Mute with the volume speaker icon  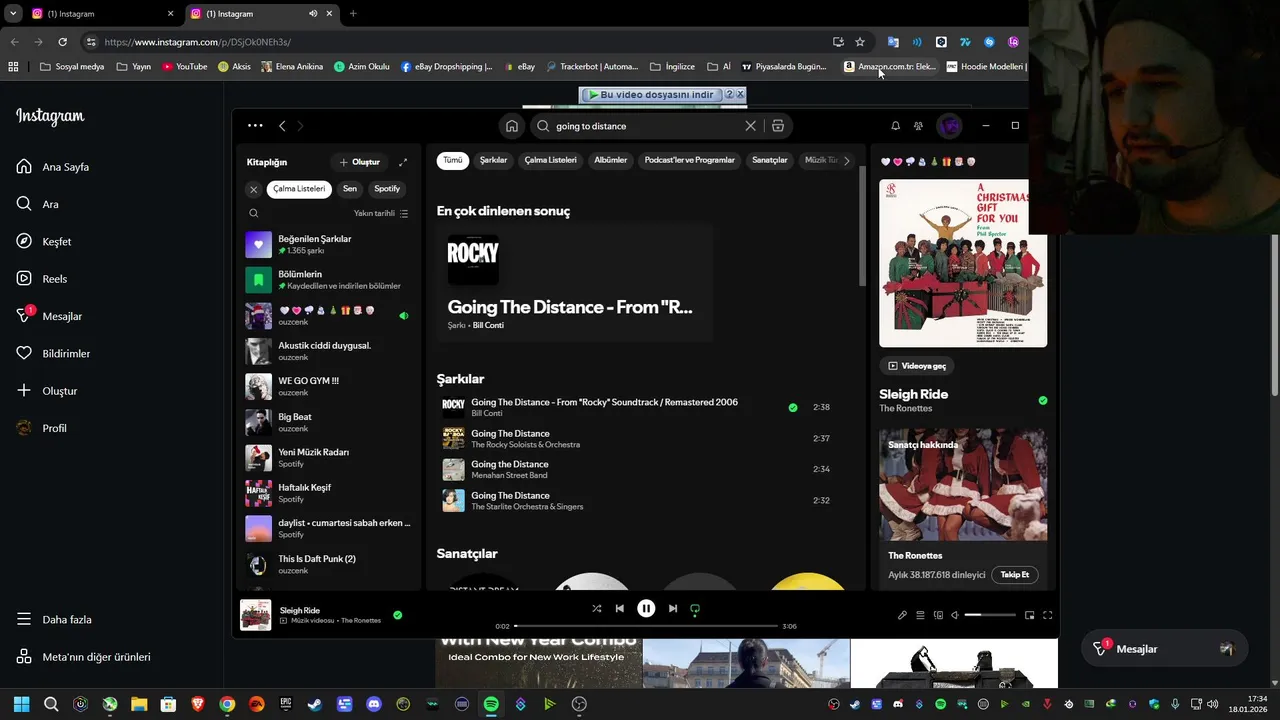(x=955, y=615)
